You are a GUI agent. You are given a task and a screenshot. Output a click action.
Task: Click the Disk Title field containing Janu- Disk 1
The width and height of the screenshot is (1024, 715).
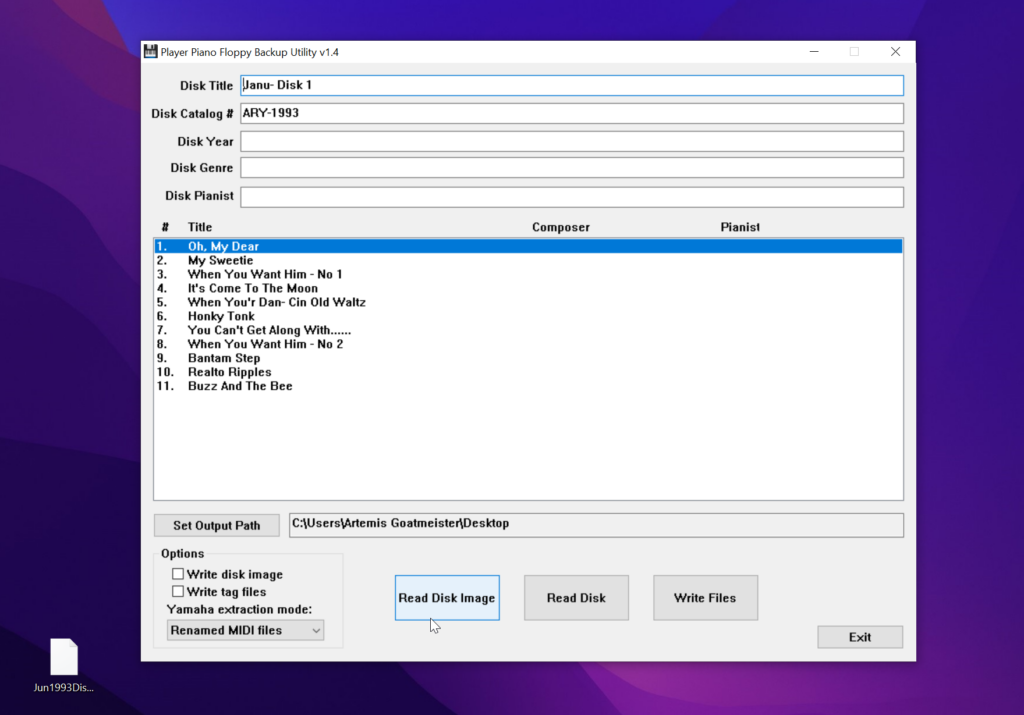[570, 85]
